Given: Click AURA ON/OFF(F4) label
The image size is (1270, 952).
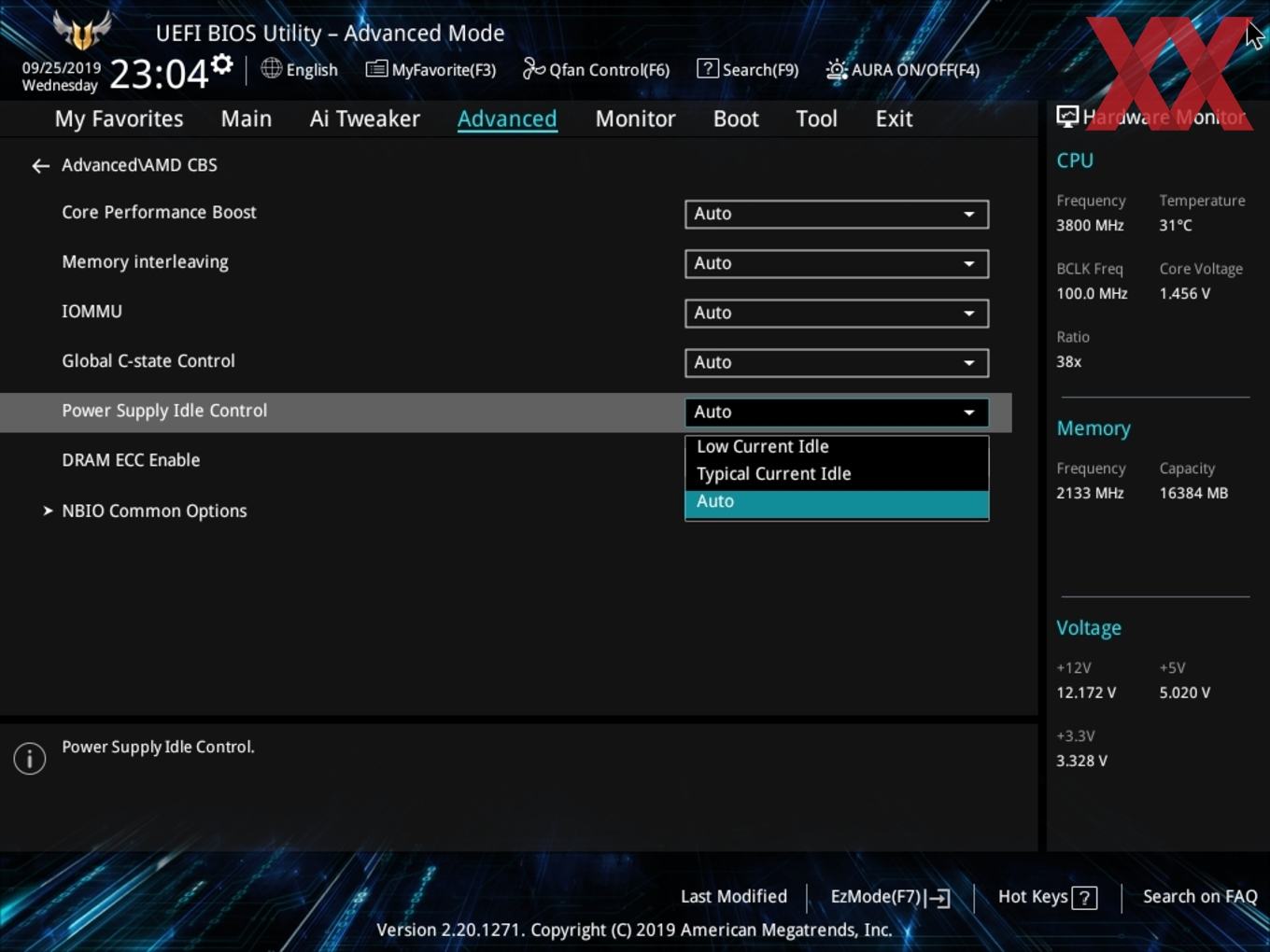Looking at the screenshot, I should click(x=915, y=70).
